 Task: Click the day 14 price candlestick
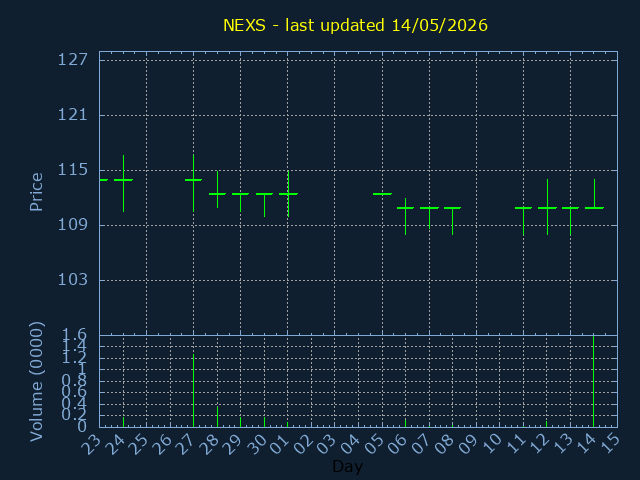[594, 194]
